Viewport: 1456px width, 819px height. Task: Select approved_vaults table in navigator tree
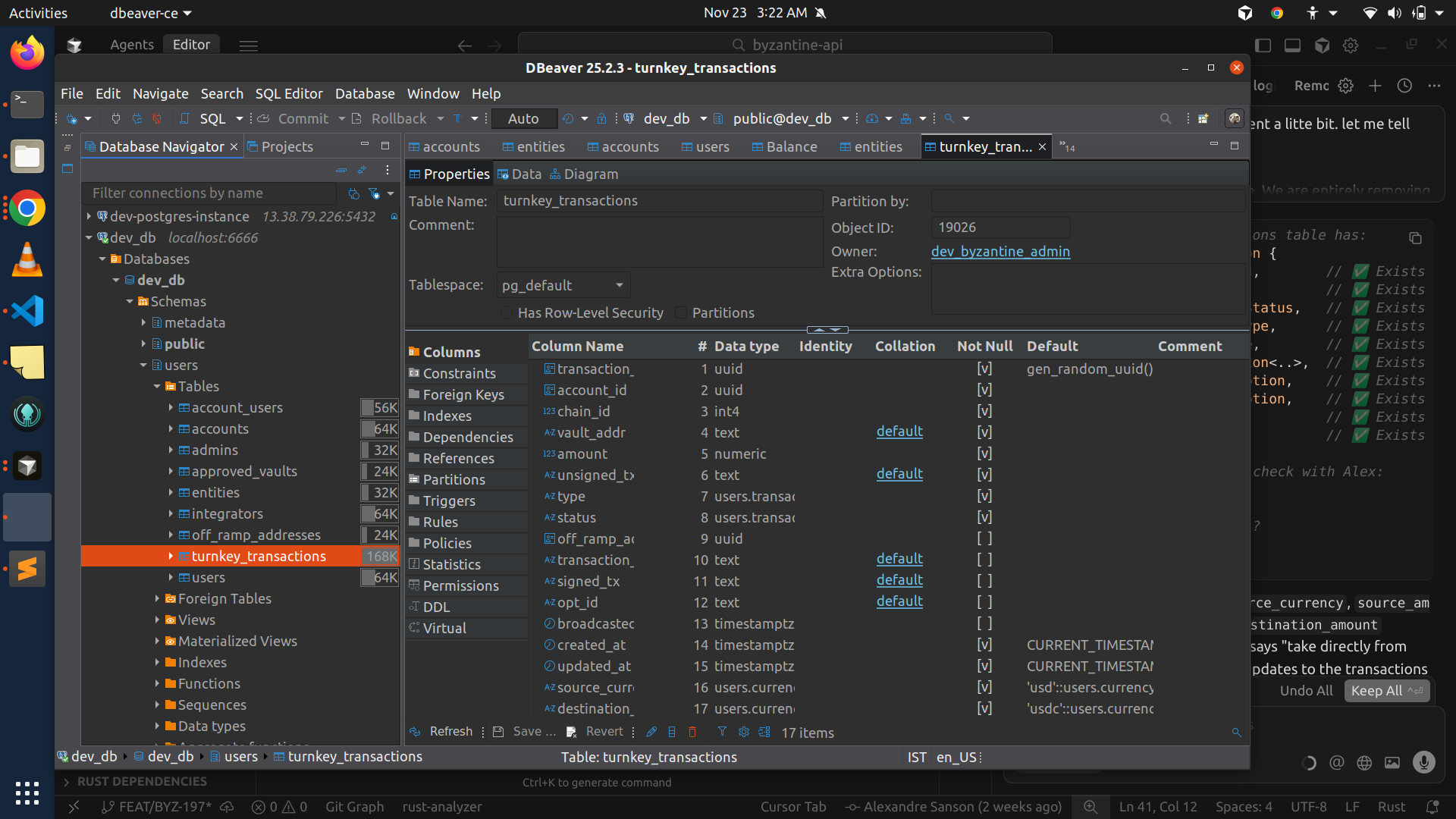244,471
